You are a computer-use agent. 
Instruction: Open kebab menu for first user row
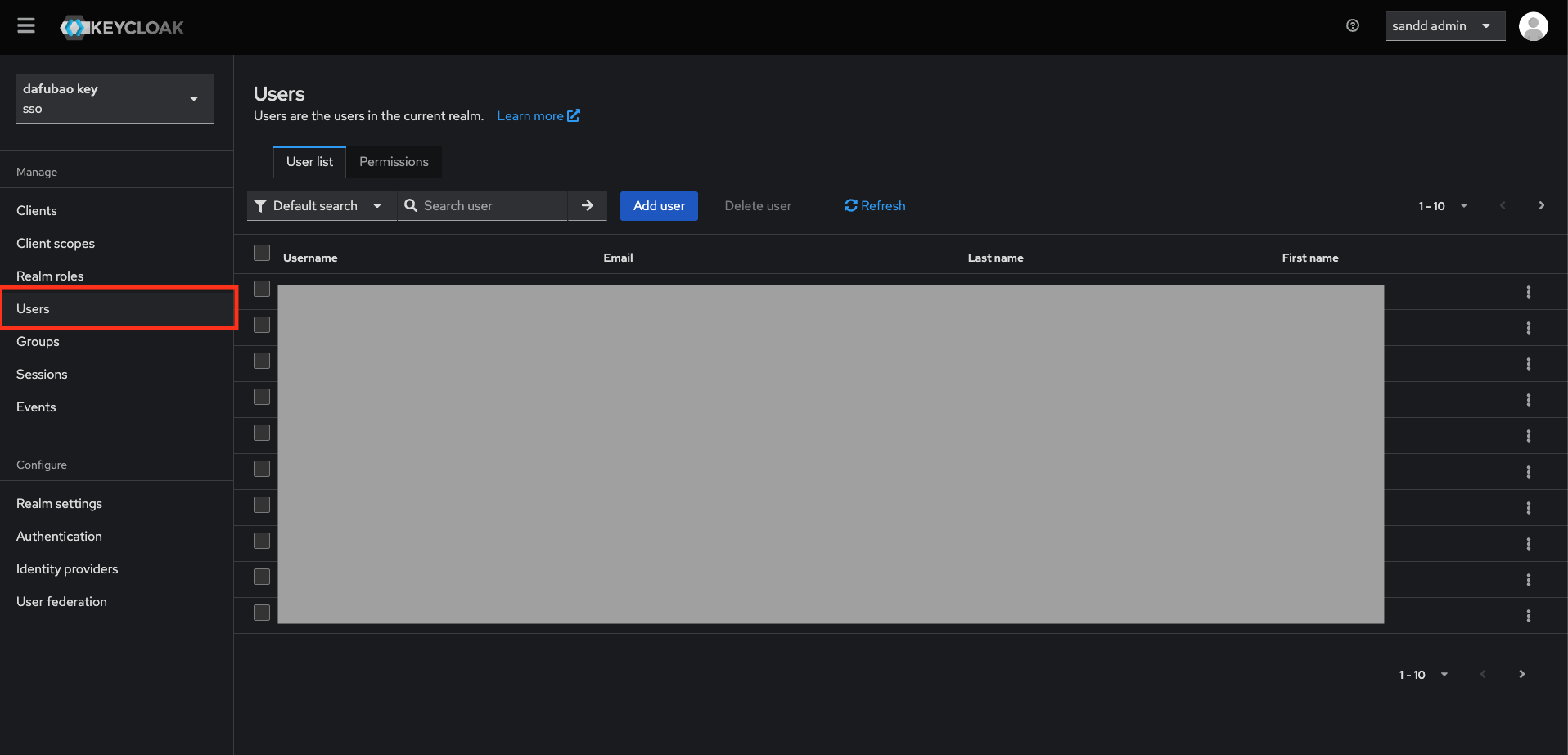point(1528,292)
